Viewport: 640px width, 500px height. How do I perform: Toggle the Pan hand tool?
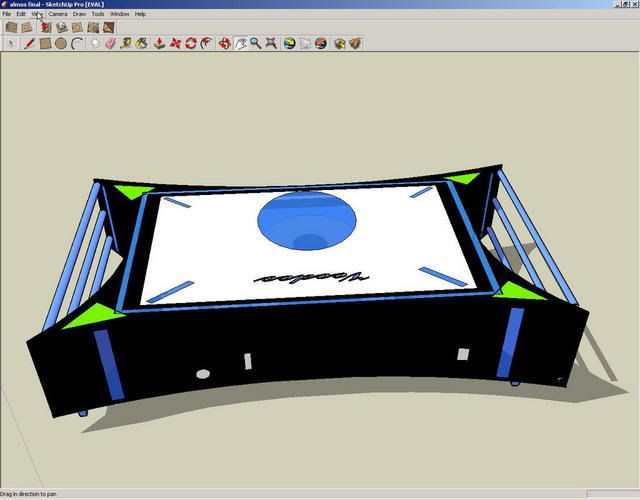pos(240,44)
